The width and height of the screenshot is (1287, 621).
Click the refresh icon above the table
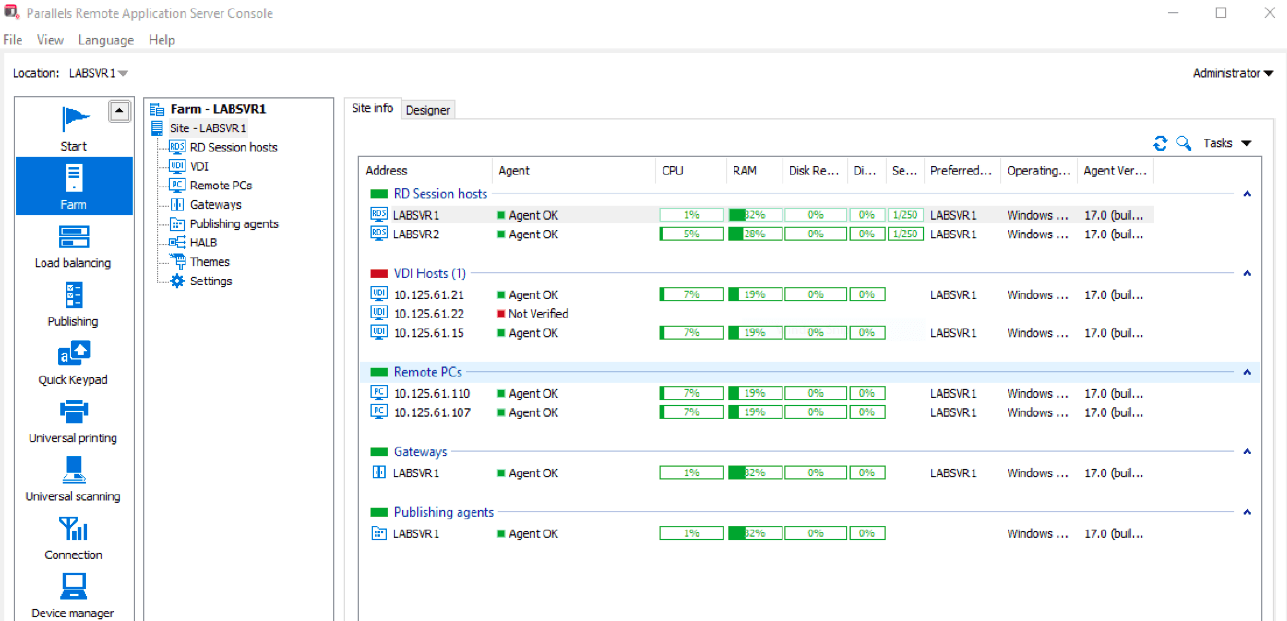click(1160, 143)
